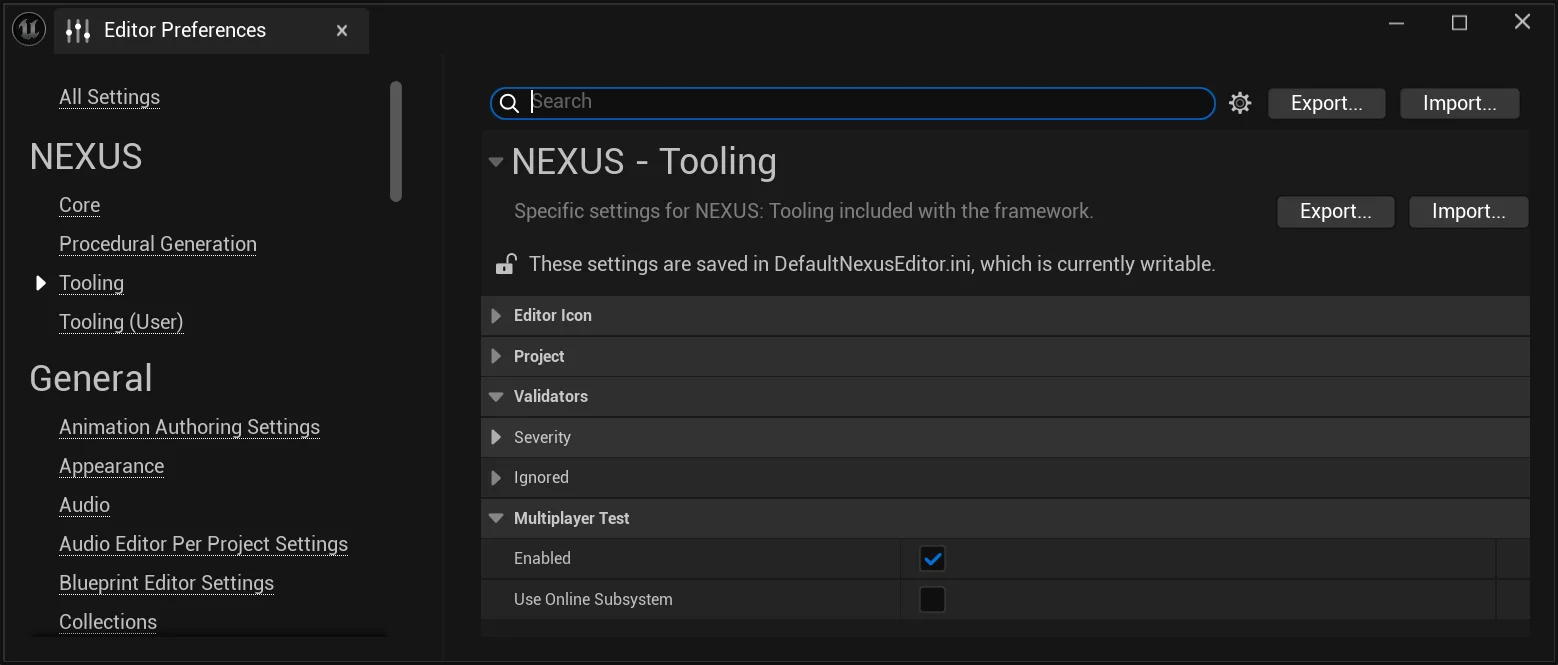Viewport: 1558px width, 665px height.
Task: Expand the Editor Icon category
Action: (496, 315)
